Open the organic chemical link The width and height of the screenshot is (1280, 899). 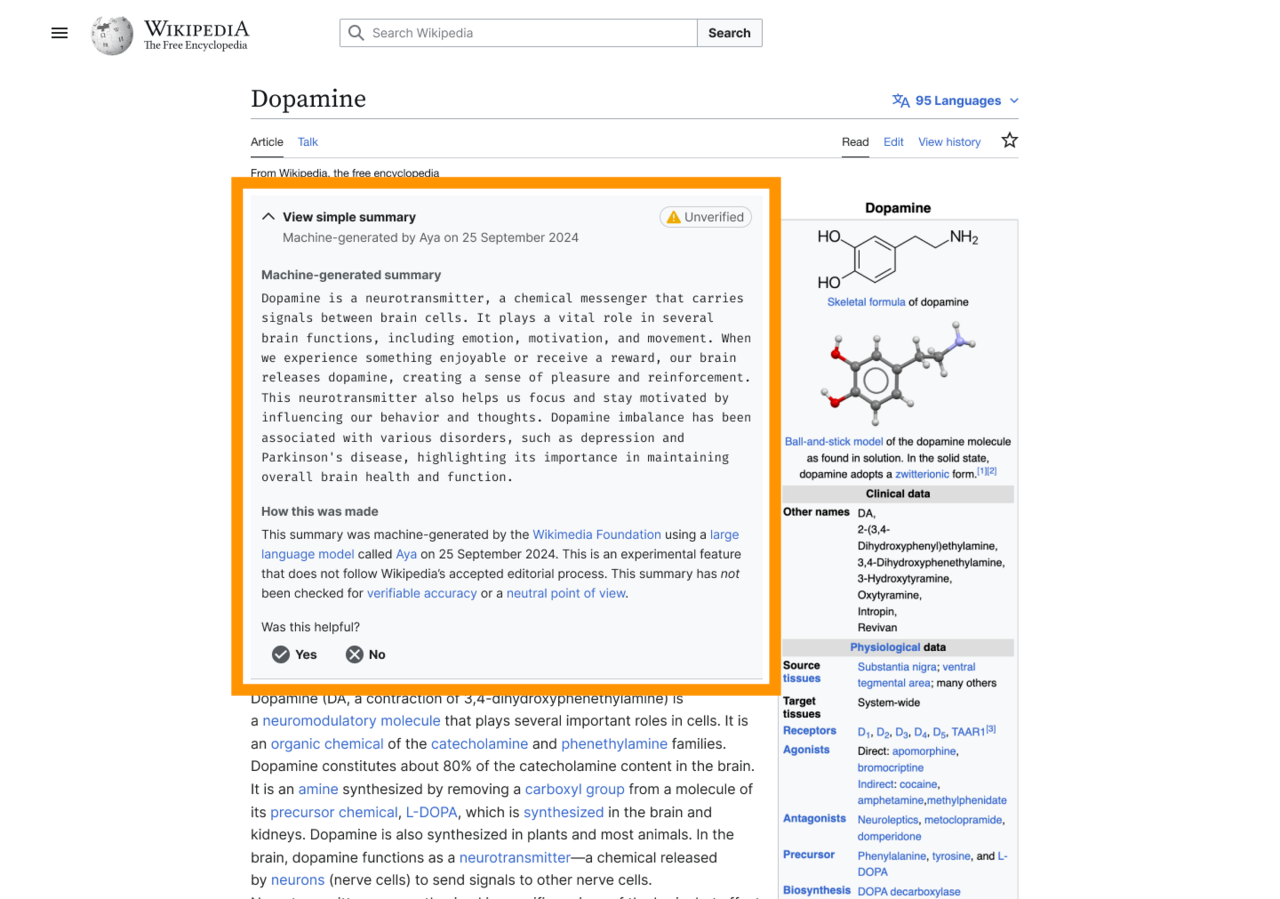pyautogui.click(x=327, y=744)
